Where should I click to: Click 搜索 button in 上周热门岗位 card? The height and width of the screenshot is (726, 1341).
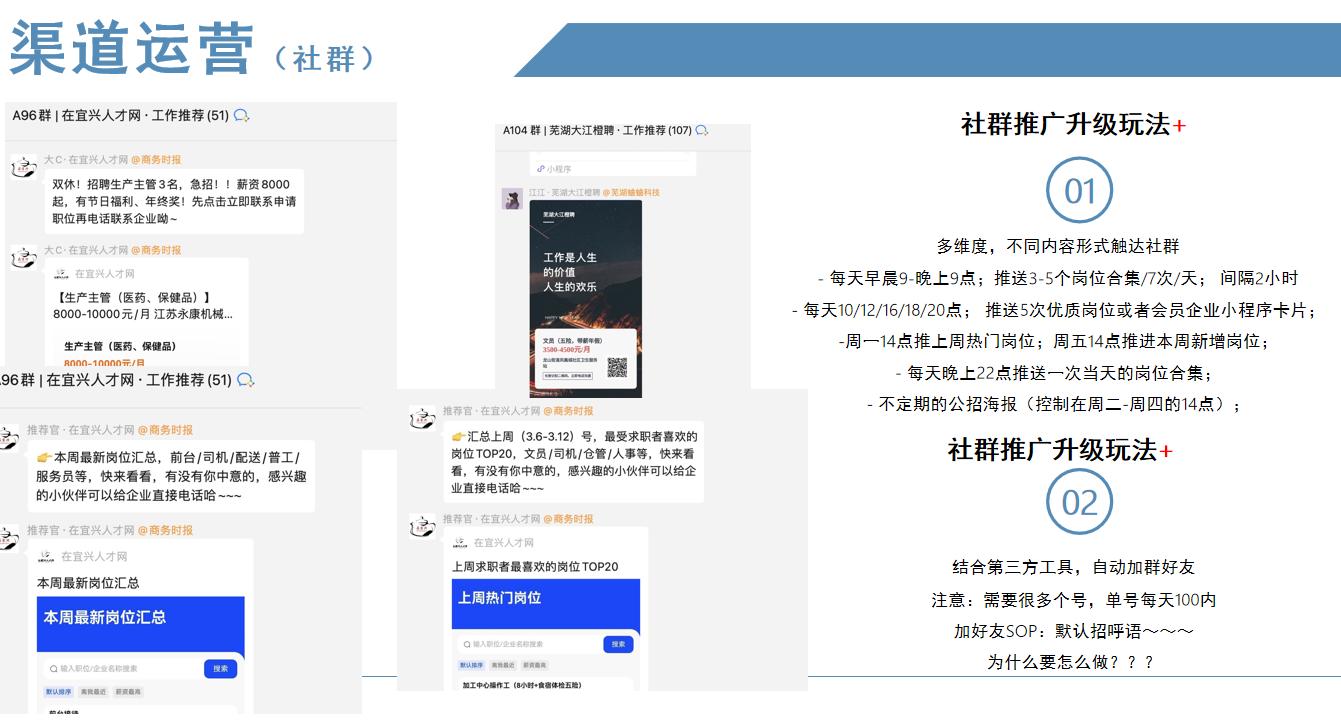coord(618,644)
